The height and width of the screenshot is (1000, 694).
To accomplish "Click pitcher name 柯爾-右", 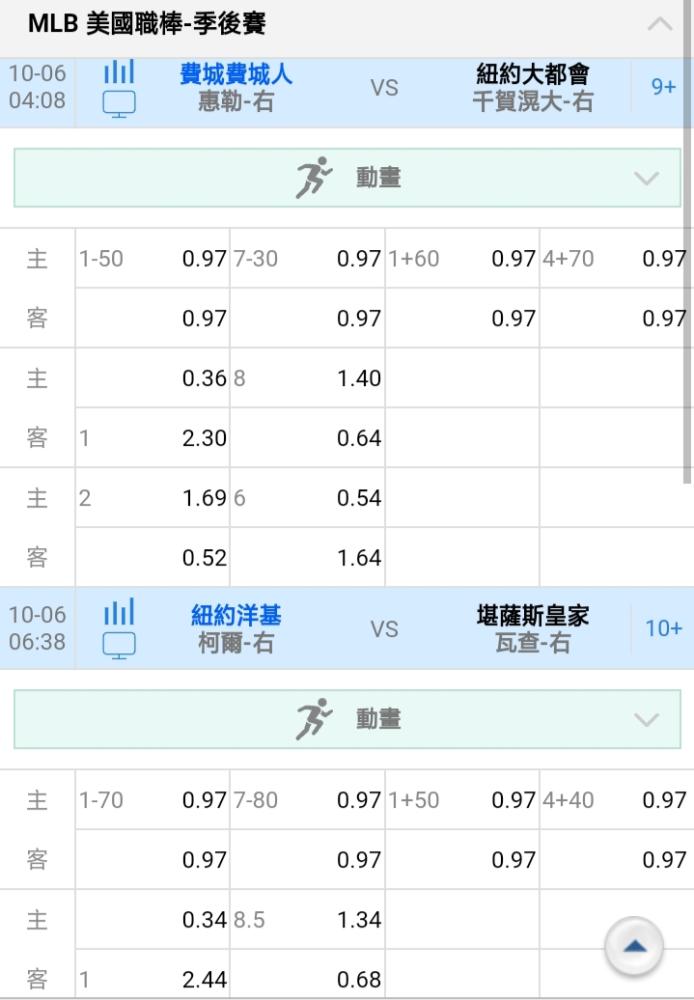I will pos(236,643).
